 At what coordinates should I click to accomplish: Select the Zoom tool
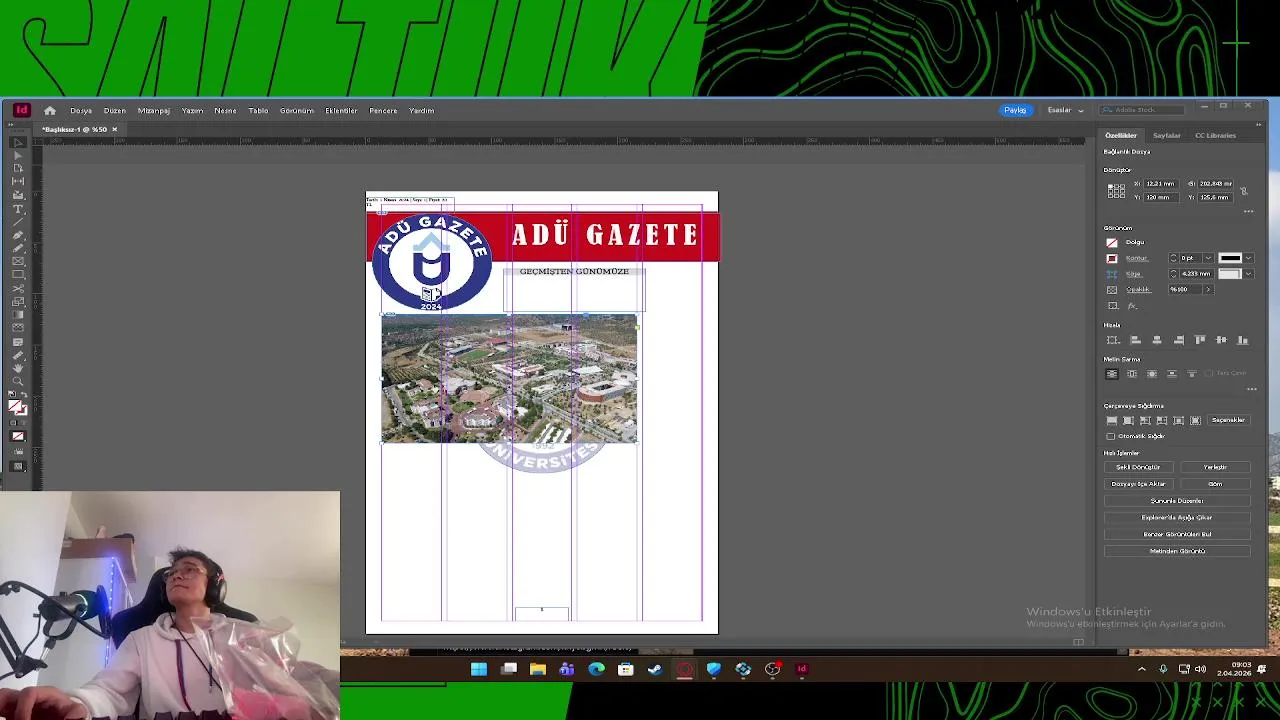(18, 380)
